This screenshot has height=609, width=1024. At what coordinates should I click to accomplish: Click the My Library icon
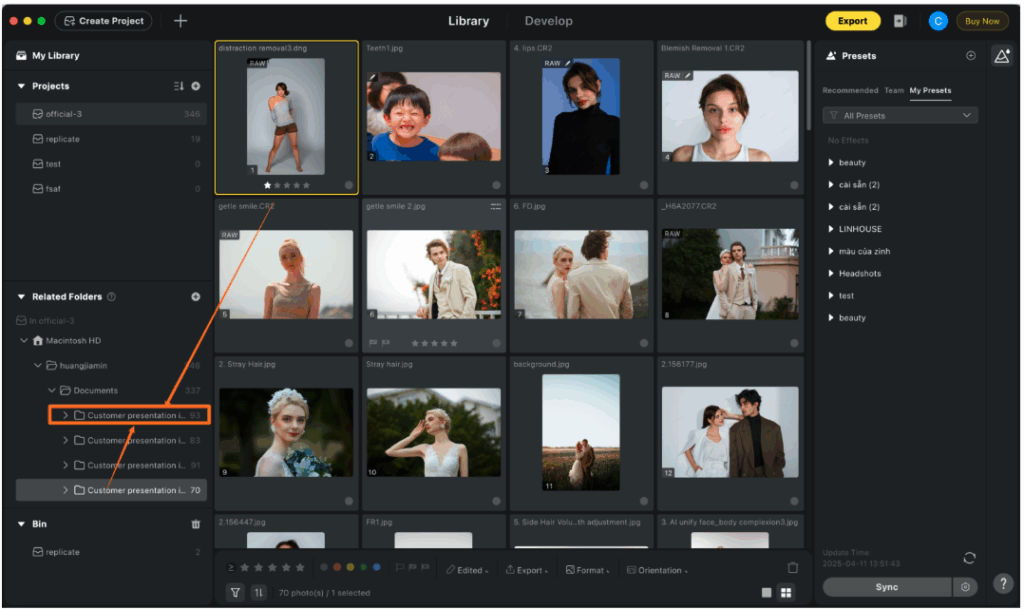click(x=22, y=55)
